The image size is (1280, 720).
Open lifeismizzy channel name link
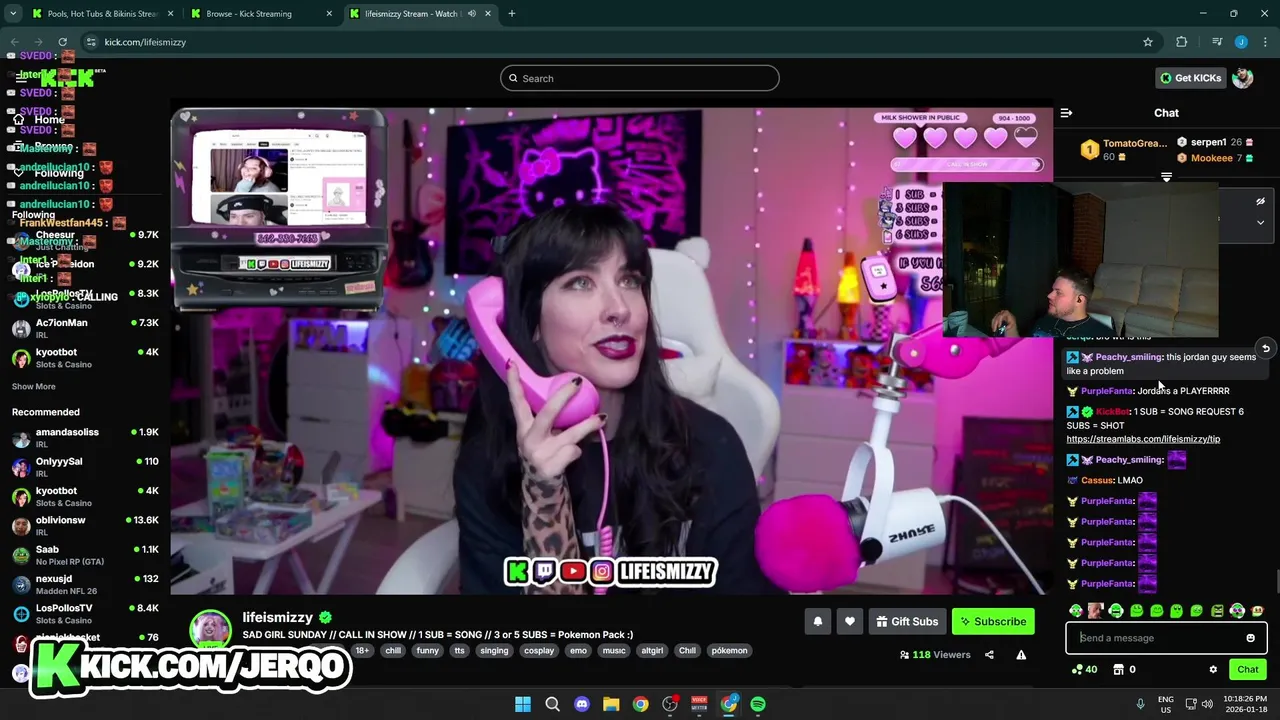point(278,618)
